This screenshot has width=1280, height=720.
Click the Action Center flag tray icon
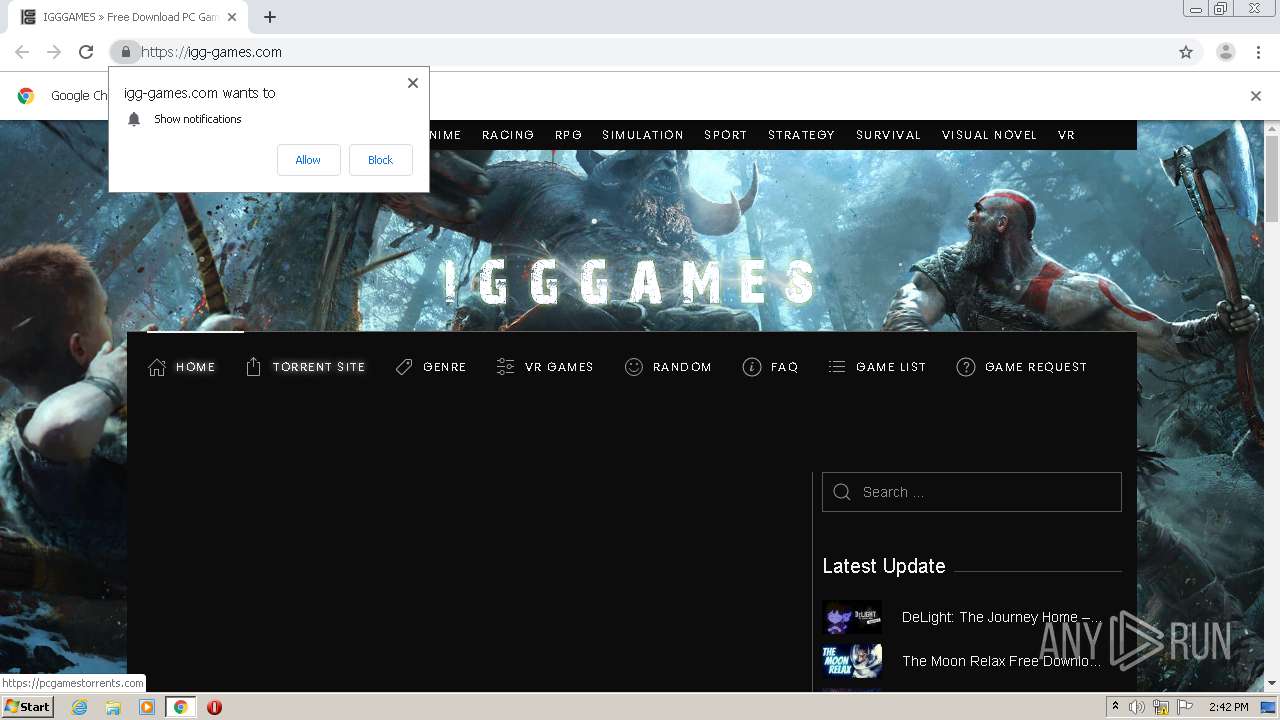point(1184,707)
